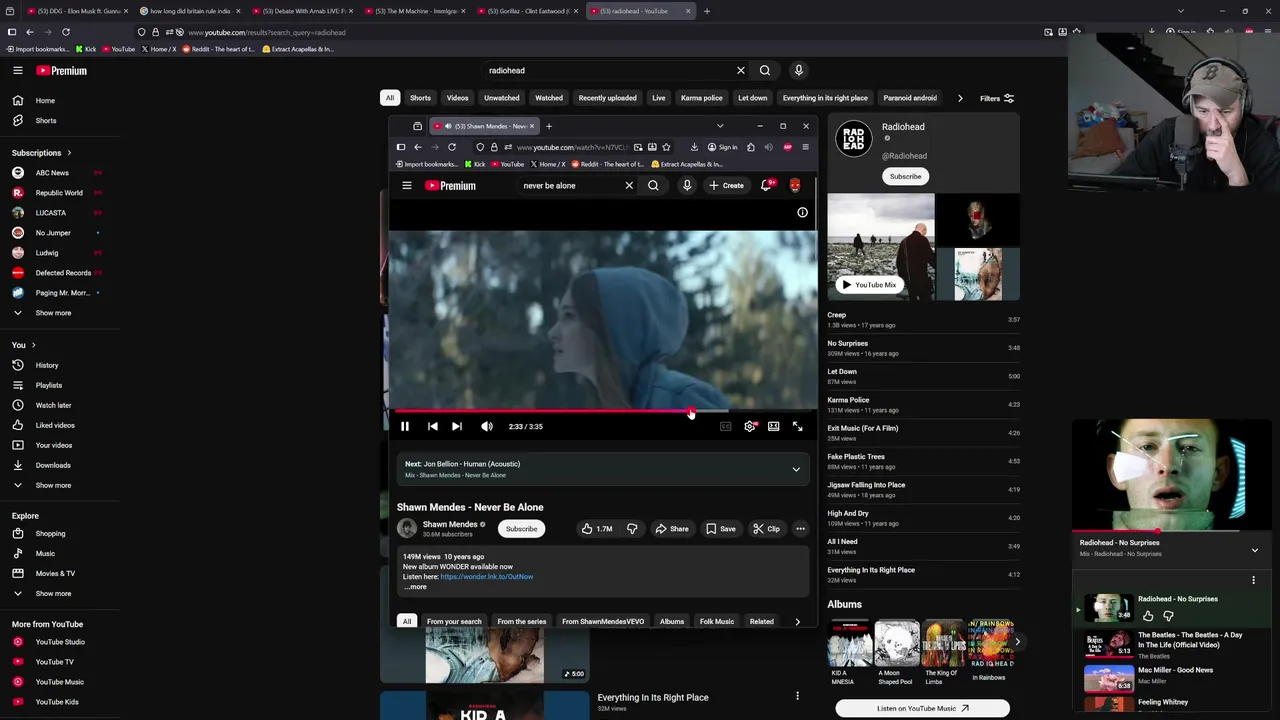Save the video to a playlist
The height and width of the screenshot is (720, 1280).
click(x=721, y=529)
